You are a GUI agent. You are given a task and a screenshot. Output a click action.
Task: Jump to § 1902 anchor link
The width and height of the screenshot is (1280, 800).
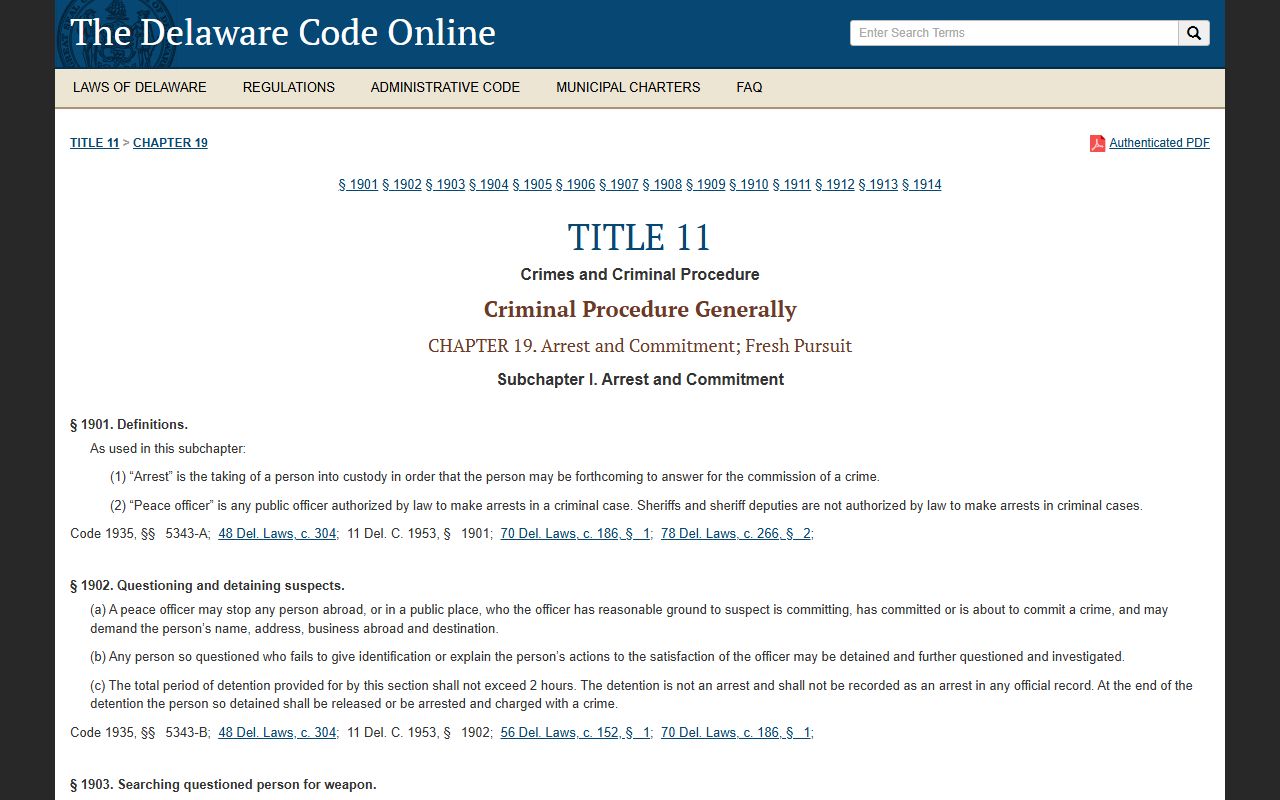pos(402,184)
